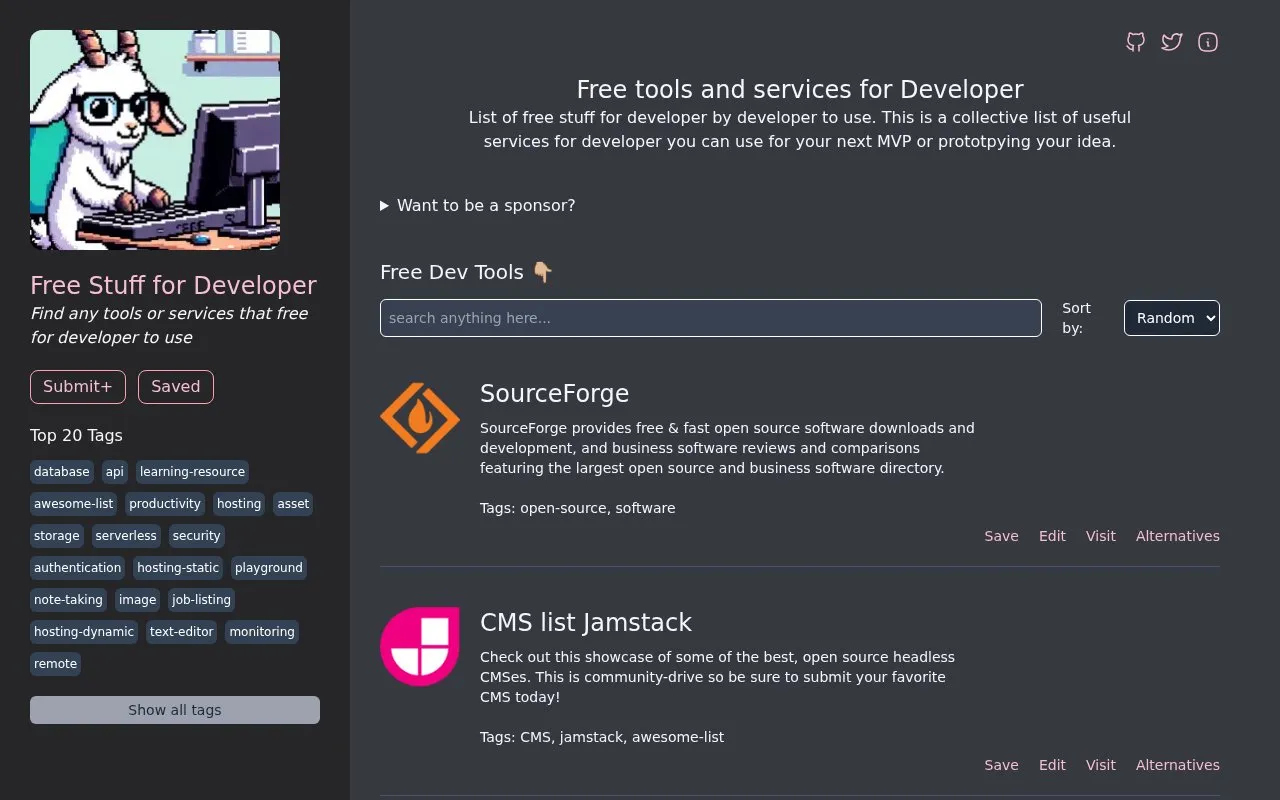
Task: Click the SourceForge logo icon
Action: coord(420,418)
